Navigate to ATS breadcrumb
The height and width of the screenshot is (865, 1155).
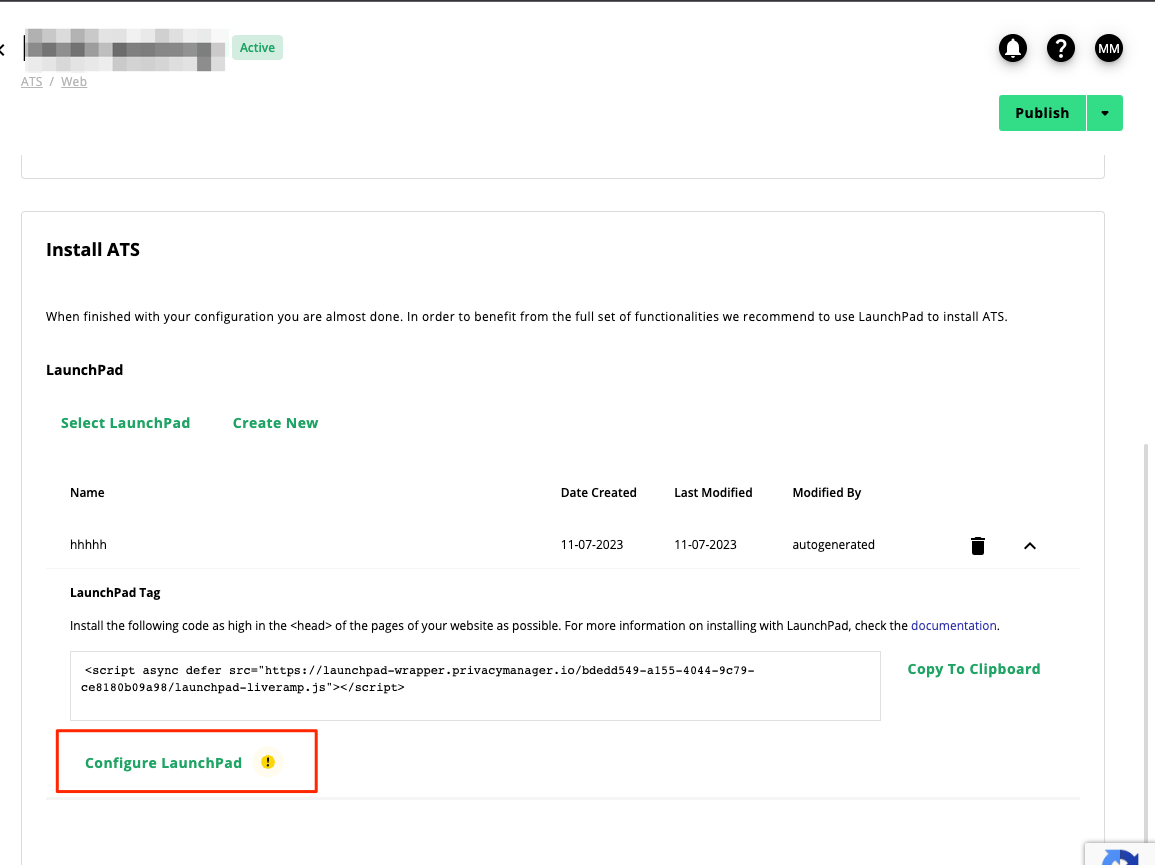(x=32, y=82)
